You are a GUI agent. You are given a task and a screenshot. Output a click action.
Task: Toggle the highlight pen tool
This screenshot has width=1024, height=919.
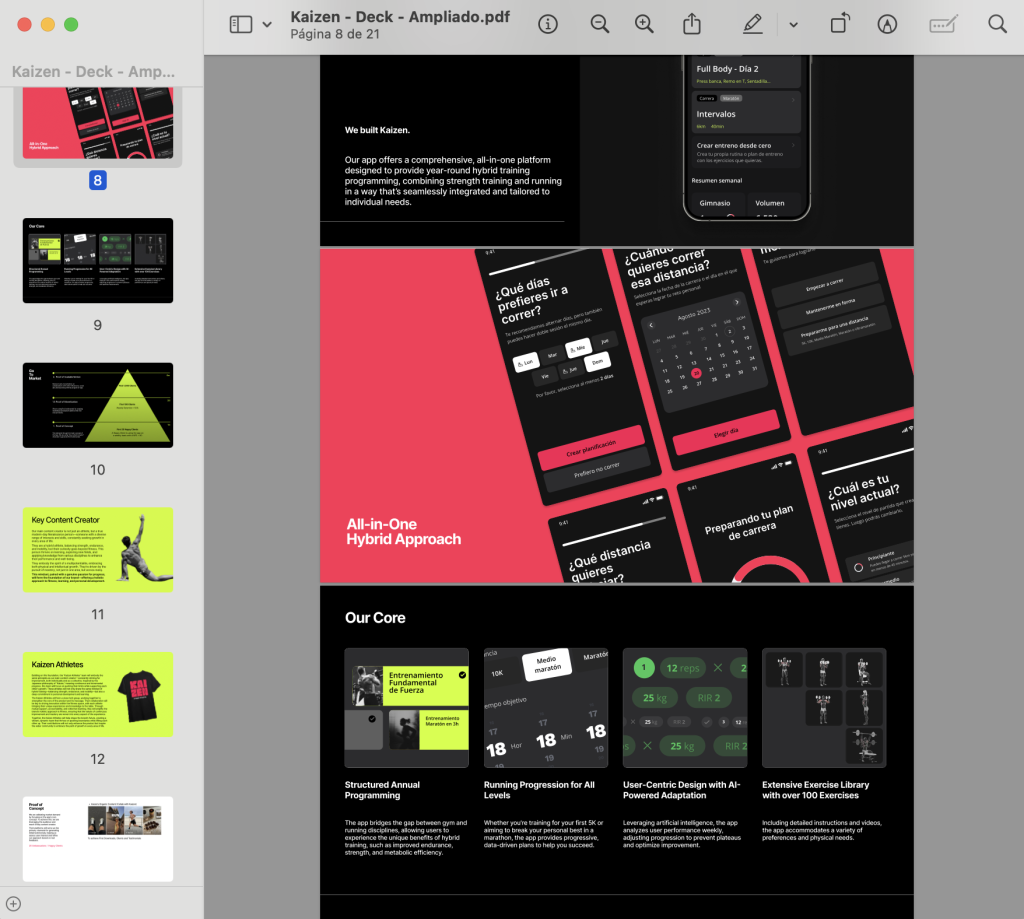point(752,24)
